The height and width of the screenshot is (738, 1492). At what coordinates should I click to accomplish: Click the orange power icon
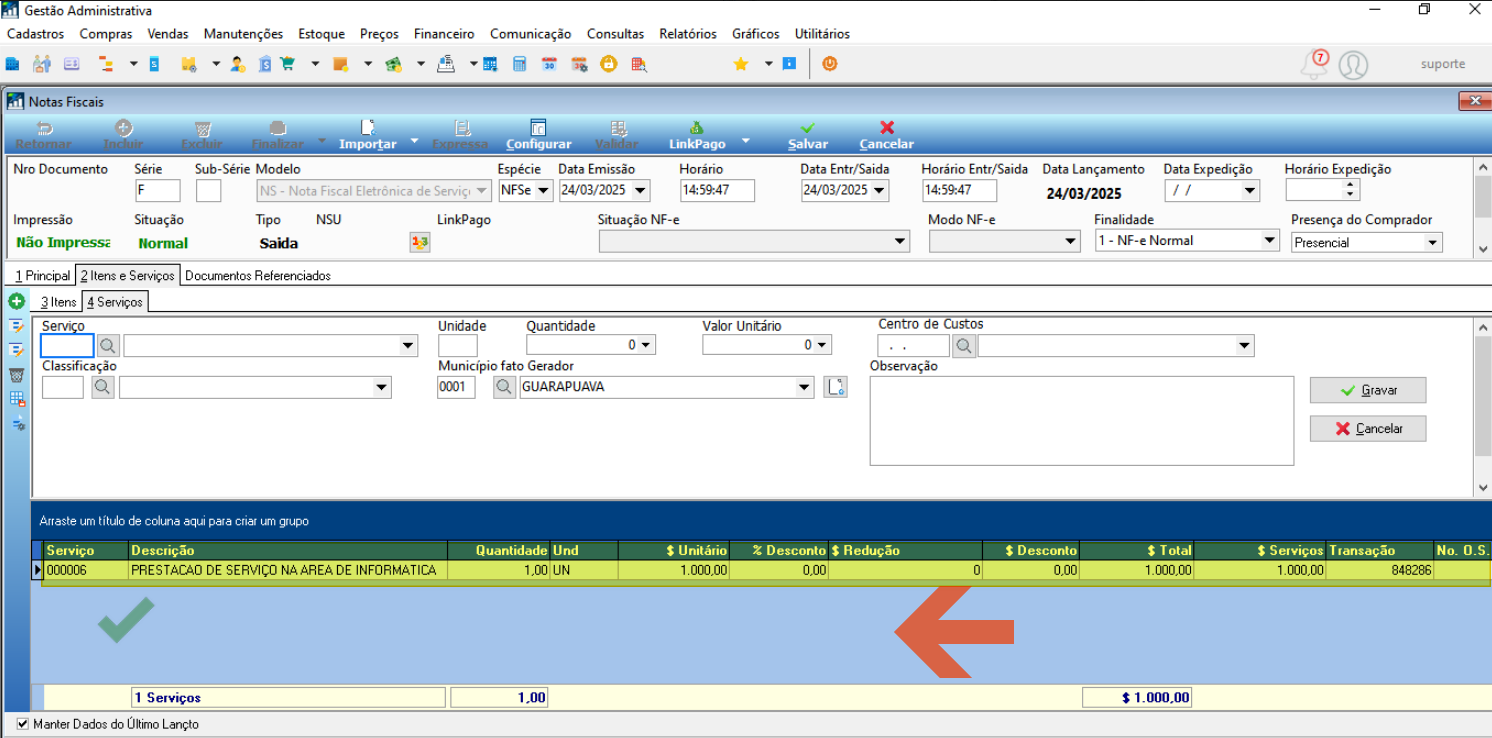tap(829, 64)
